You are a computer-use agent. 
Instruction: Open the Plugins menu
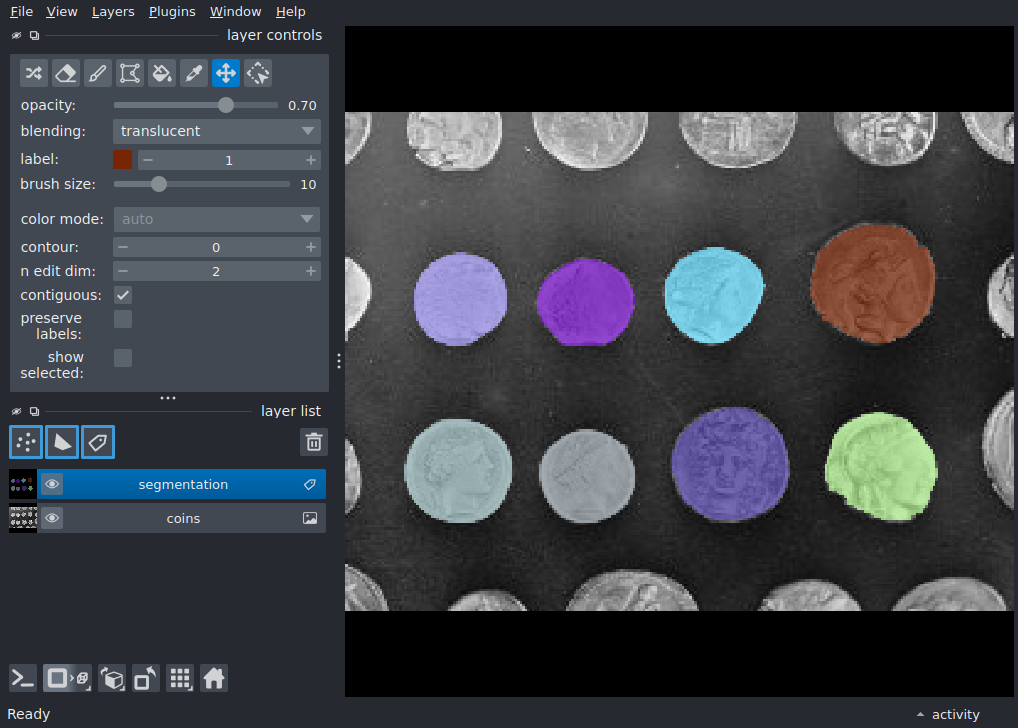coord(172,12)
